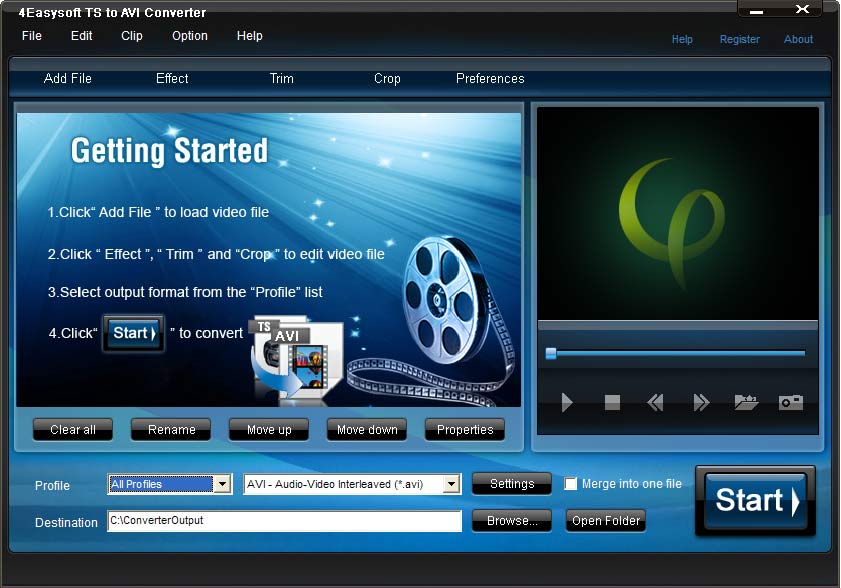Open the Crop tool

click(x=387, y=78)
